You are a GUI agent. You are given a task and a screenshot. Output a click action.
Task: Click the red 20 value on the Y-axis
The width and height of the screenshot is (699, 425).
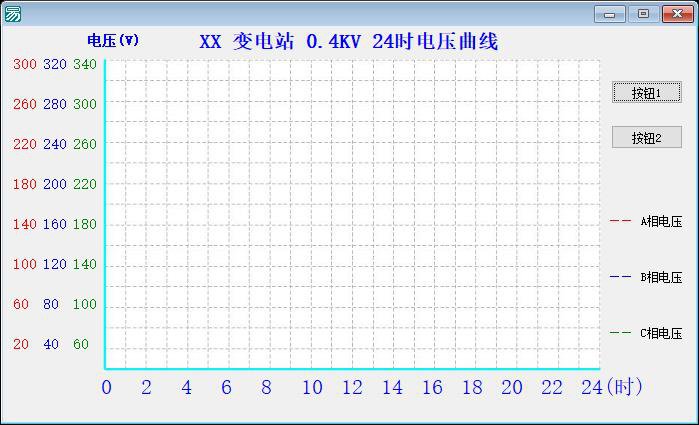(21, 344)
